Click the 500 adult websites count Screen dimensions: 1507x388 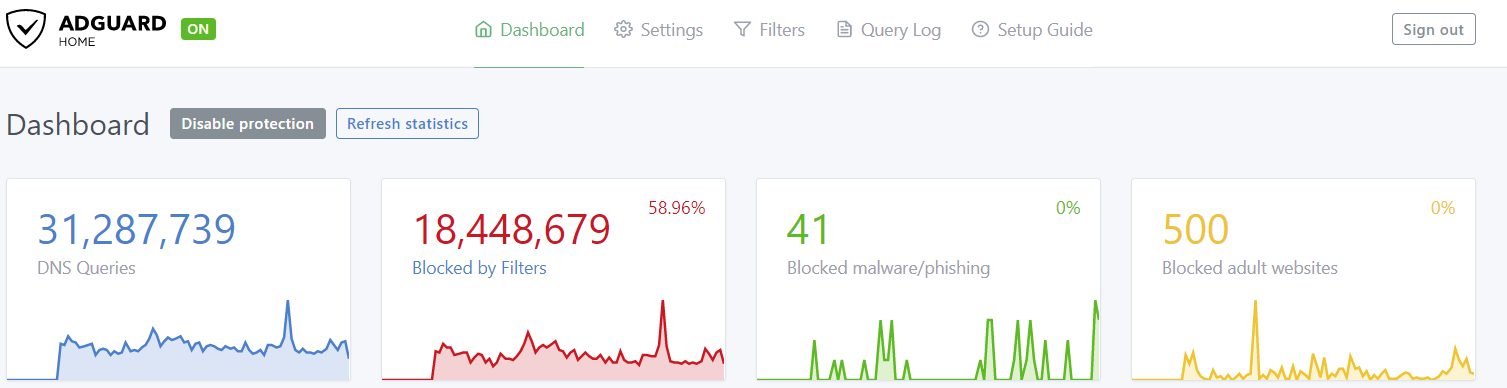tap(1196, 230)
